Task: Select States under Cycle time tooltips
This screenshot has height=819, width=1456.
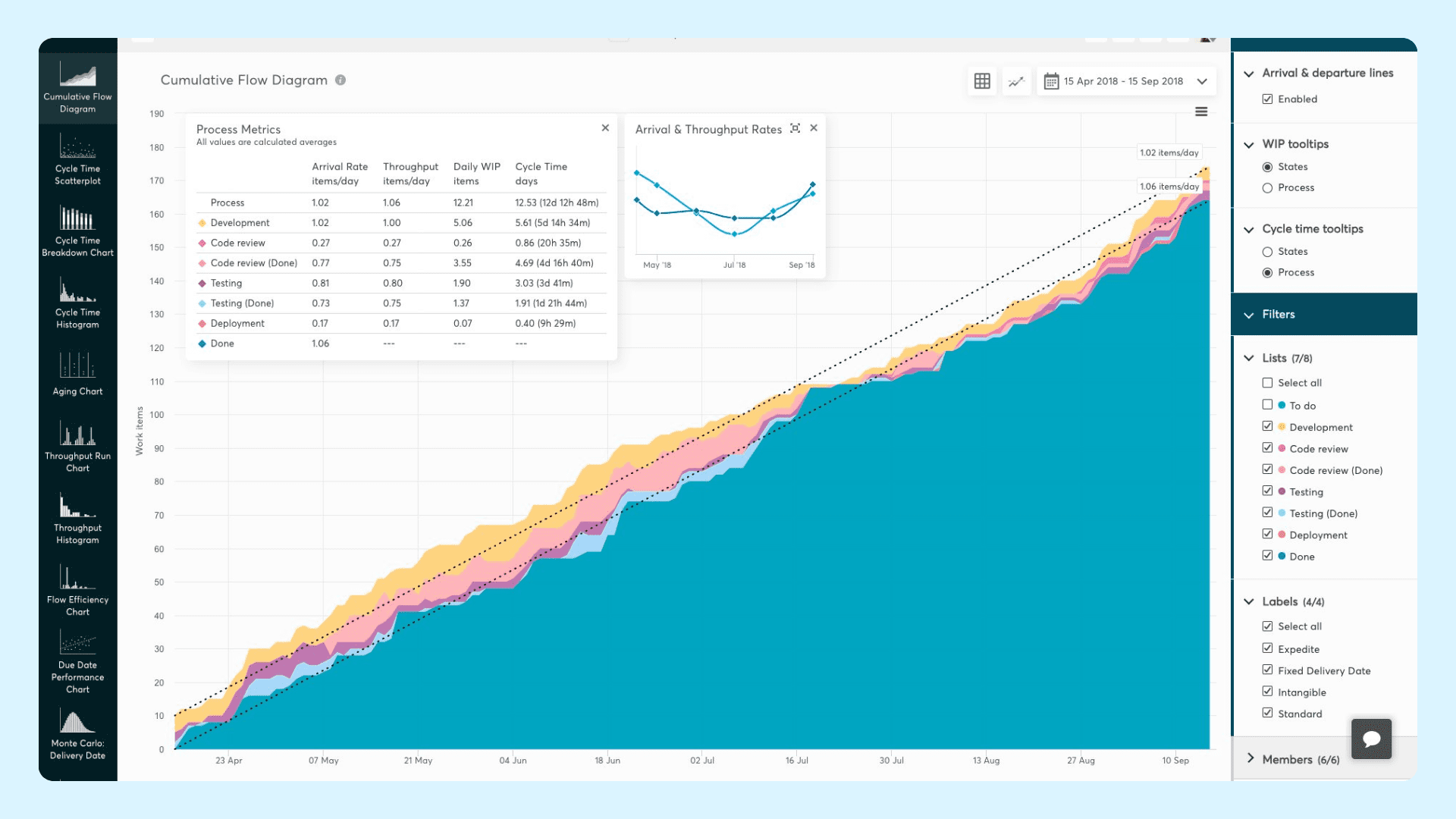Action: (x=1267, y=252)
